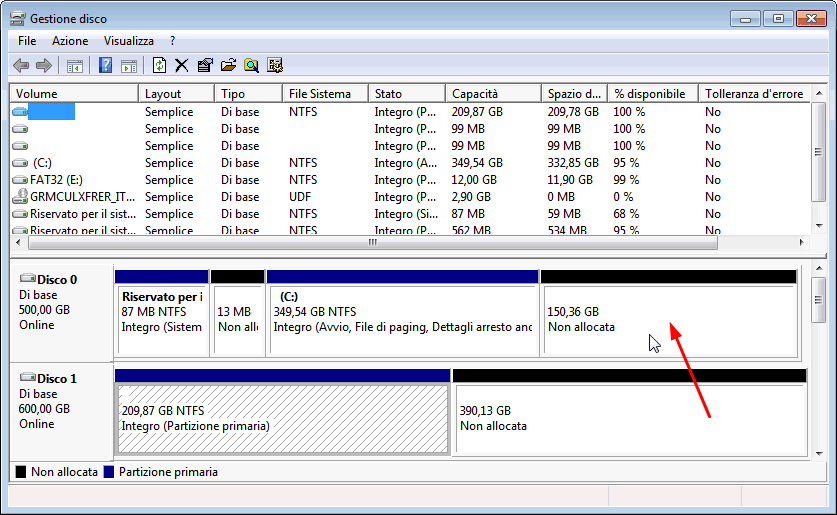Sort by the Tolleranza d'errore column header
This screenshot has height=515, width=837.
[754, 94]
